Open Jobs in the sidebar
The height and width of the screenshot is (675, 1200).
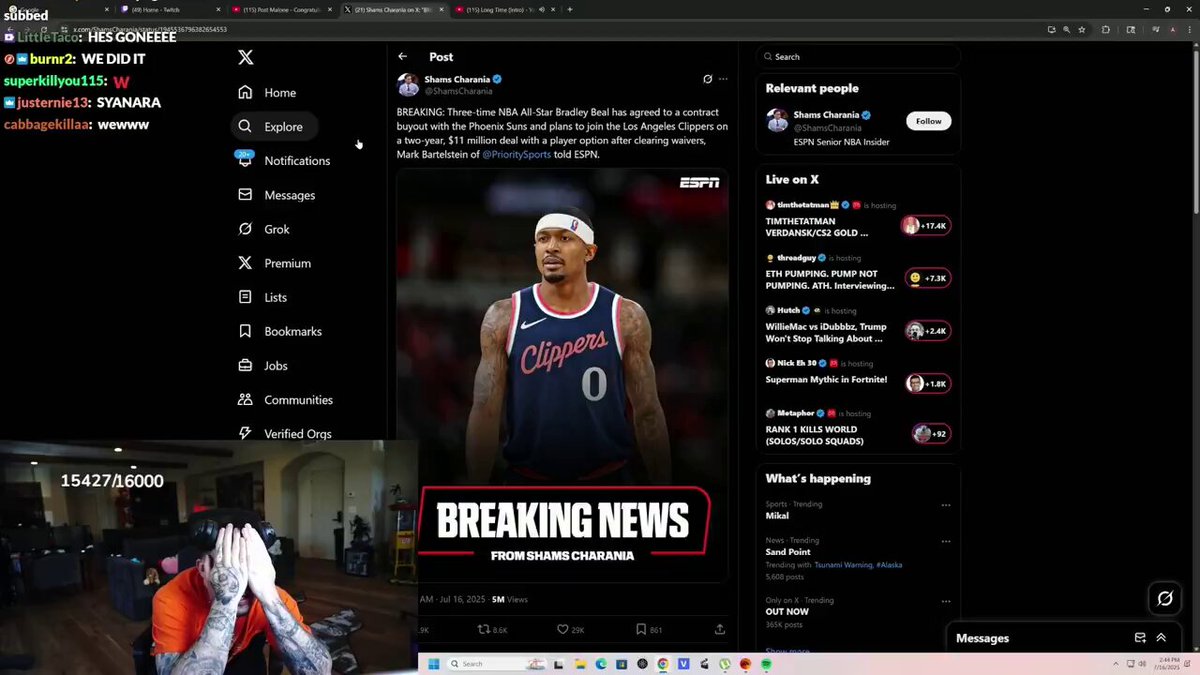pyautogui.click(x=263, y=366)
